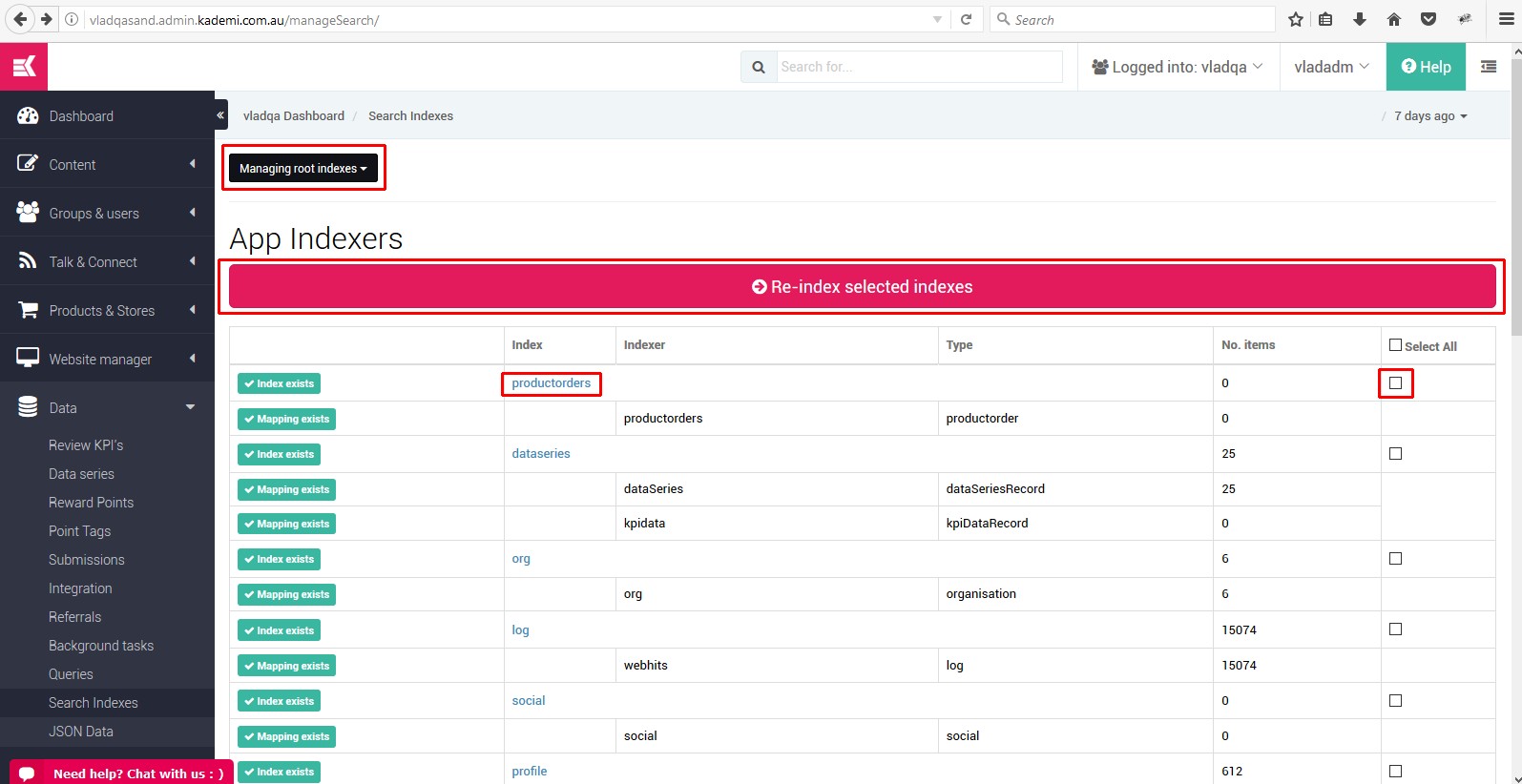The image size is (1522, 784).
Task: Open the Data series menu item
Action: (81, 473)
